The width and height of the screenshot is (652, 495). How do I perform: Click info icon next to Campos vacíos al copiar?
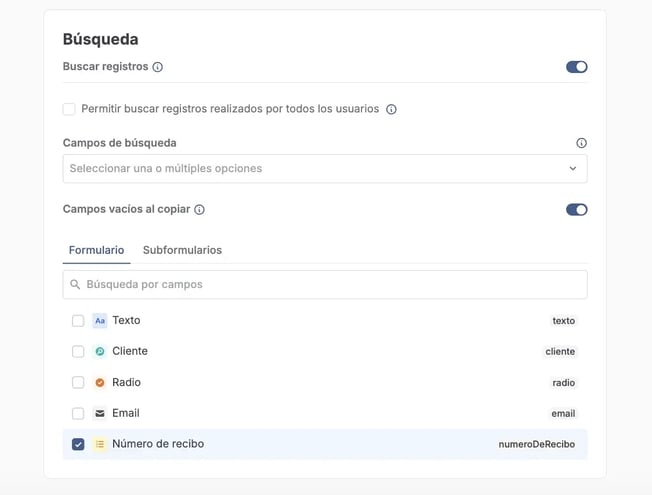pyautogui.click(x=199, y=210)
